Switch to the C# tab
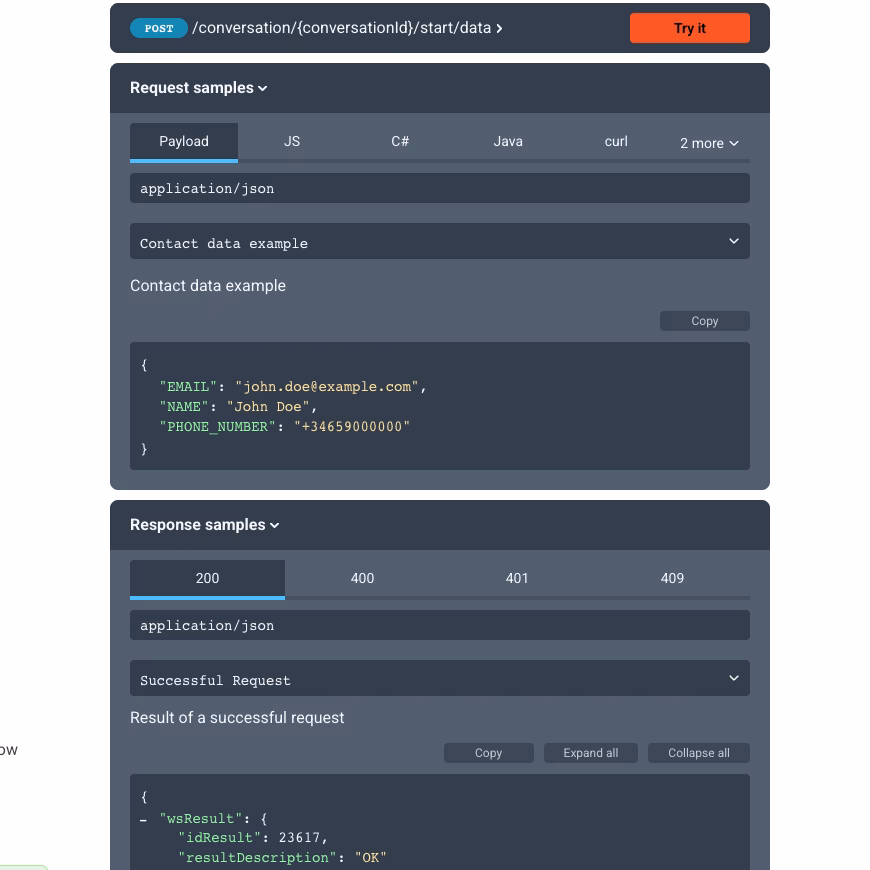 (x=400, y=142)
